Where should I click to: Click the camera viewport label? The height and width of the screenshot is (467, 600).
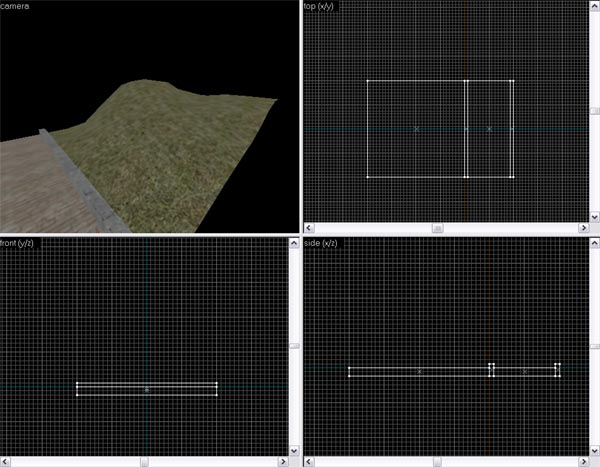pos(15,6)
